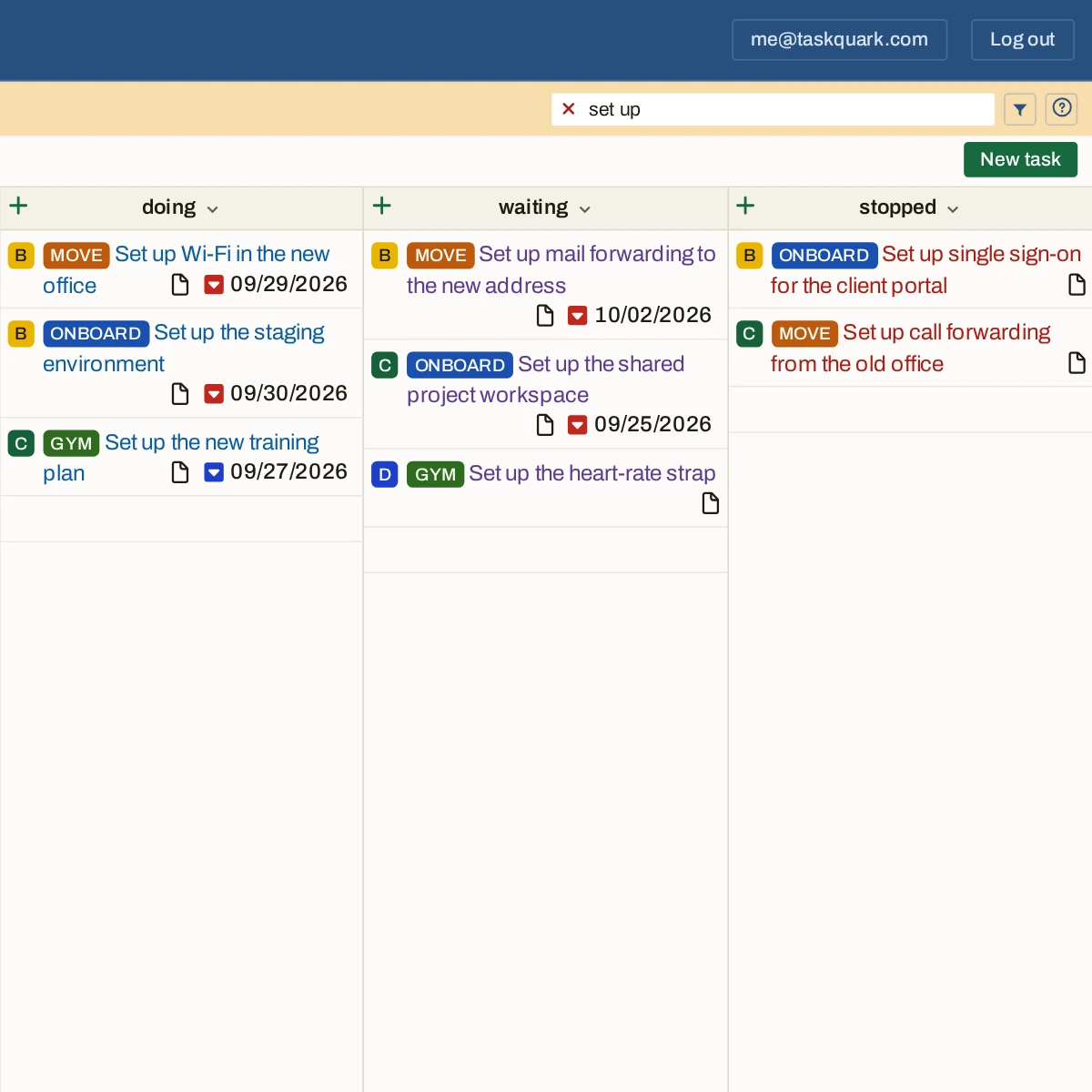Add a task to the doing column

click(18, 206)
